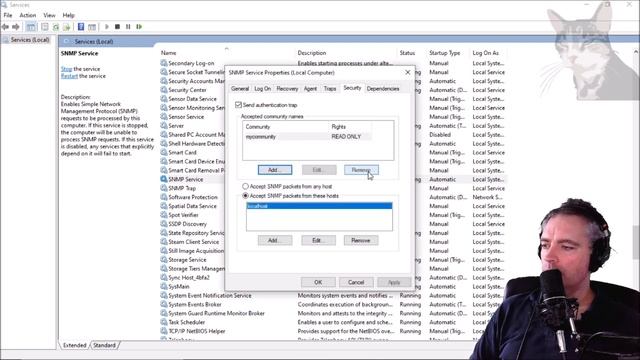Switch to the General tab

tap(240, 89)
